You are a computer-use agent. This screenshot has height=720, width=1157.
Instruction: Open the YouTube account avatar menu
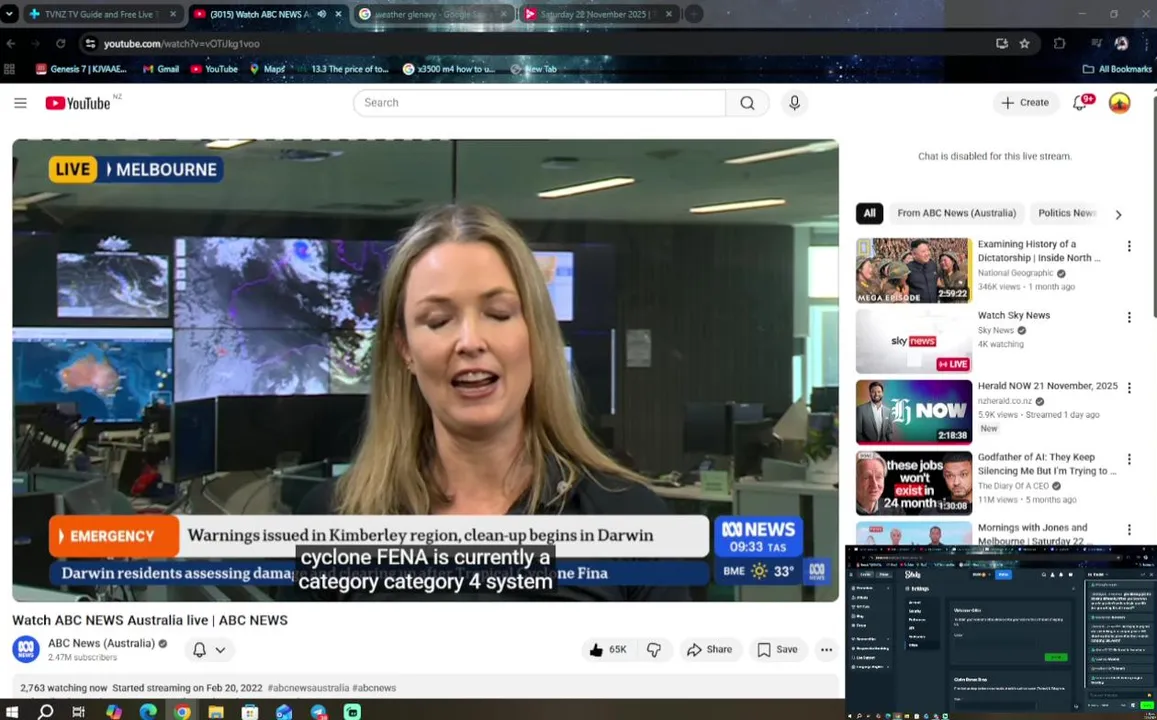(1119, 103)
